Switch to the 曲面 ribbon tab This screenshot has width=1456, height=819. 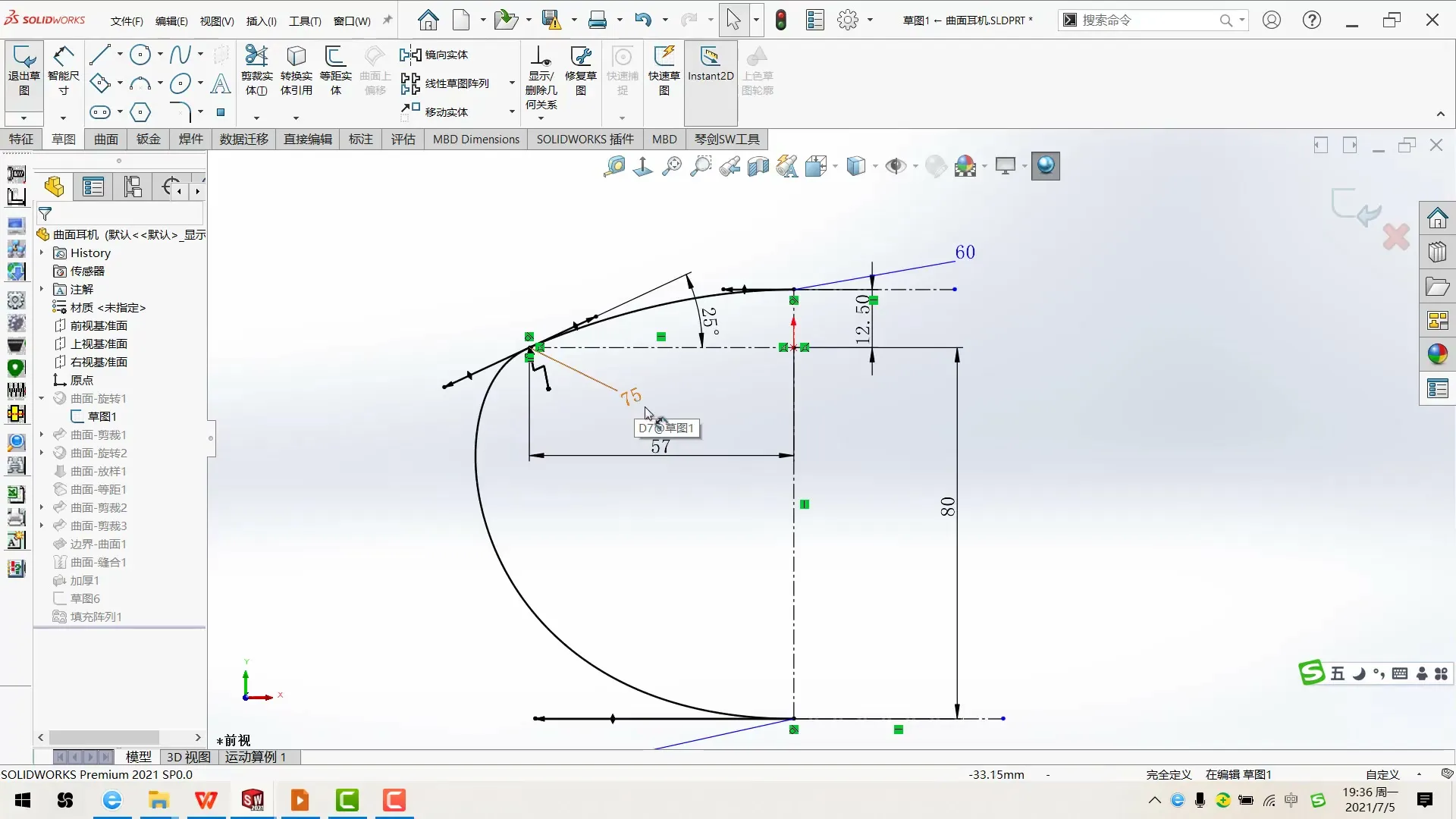coord(105,139)
